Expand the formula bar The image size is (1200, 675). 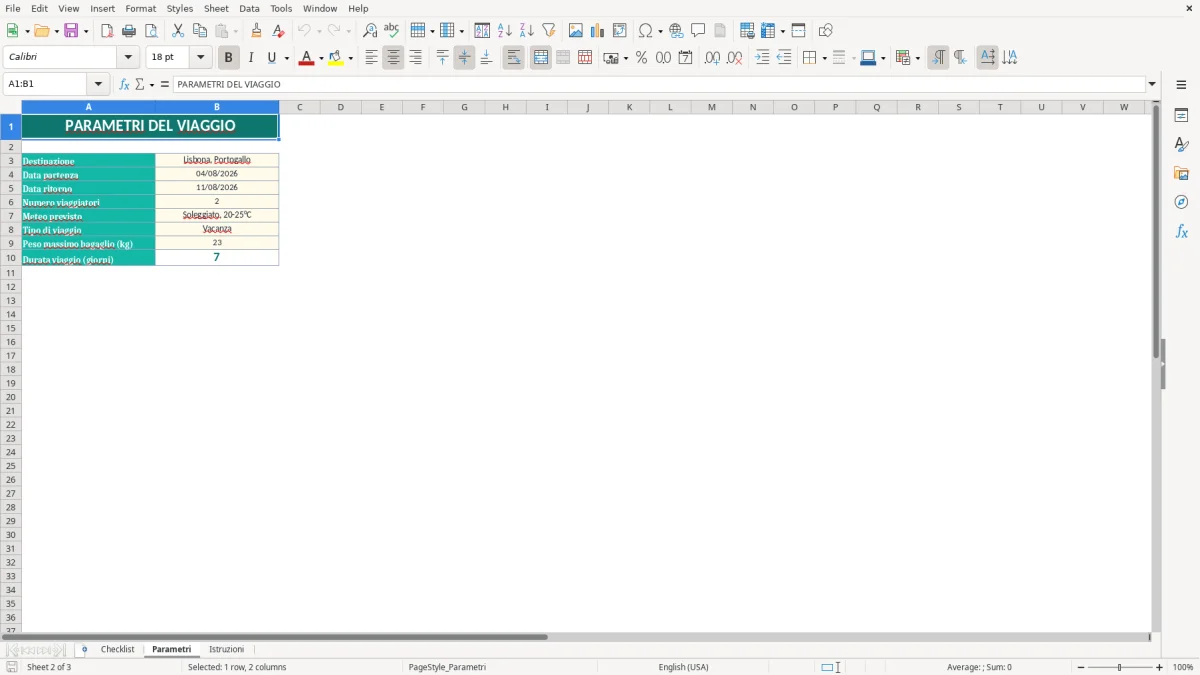click(1152, 85)
